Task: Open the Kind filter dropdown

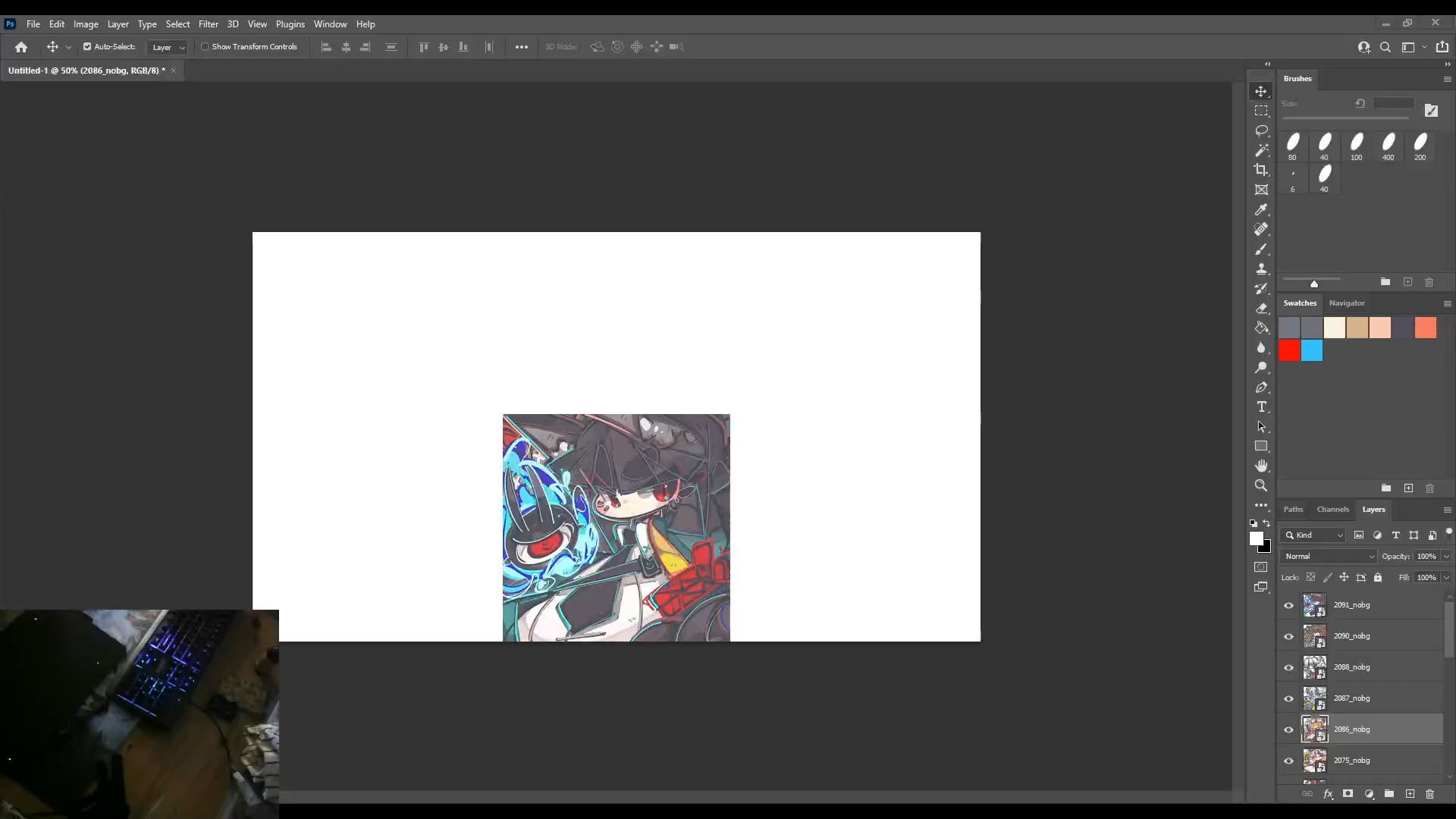Action: point(1314,535)
